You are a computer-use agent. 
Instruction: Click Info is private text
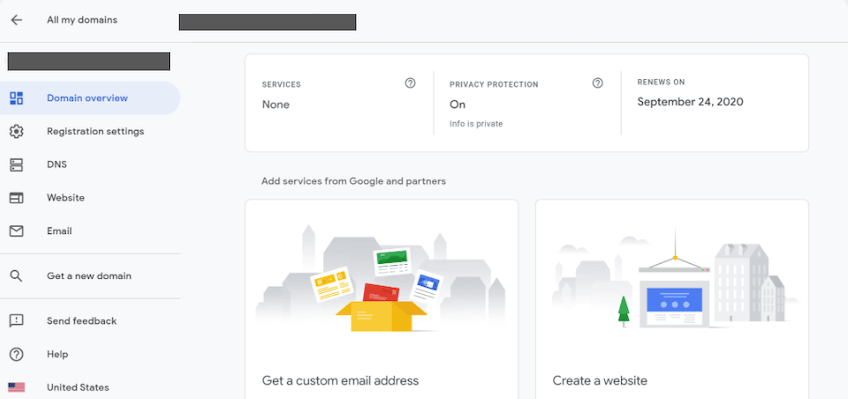click(476, 124)
